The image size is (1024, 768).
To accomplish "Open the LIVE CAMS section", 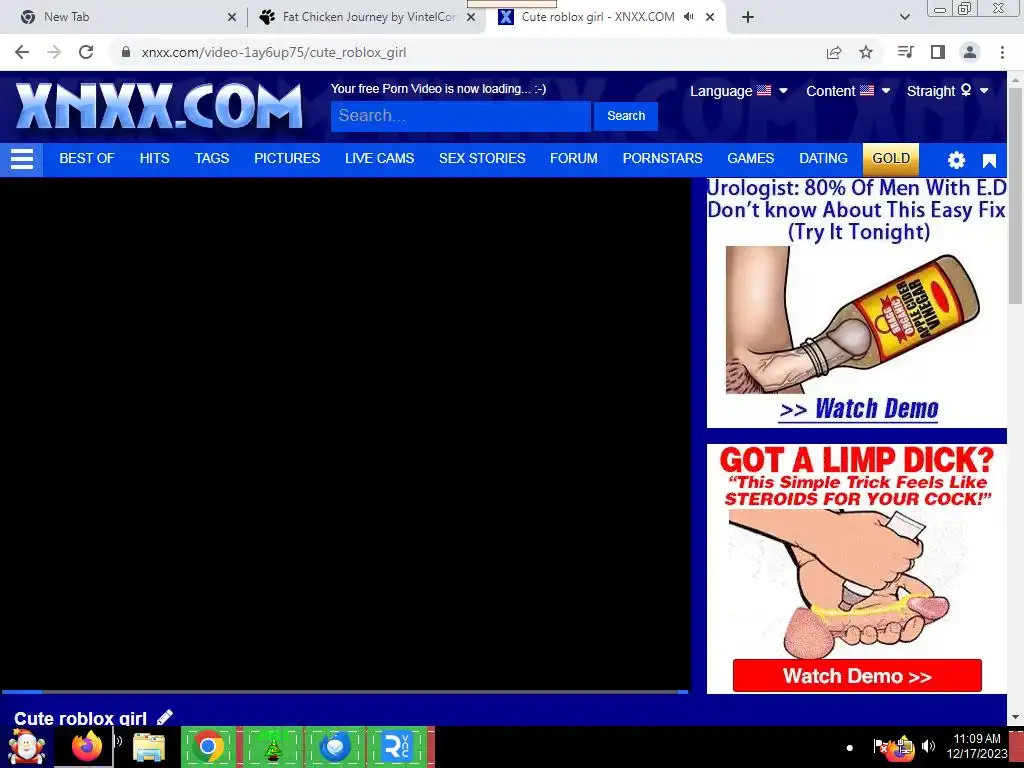I will 379,159.
